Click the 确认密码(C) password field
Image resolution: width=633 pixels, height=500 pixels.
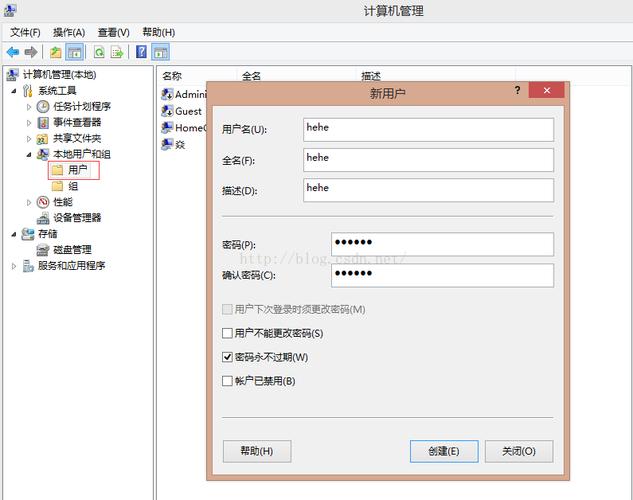point(442,275)
